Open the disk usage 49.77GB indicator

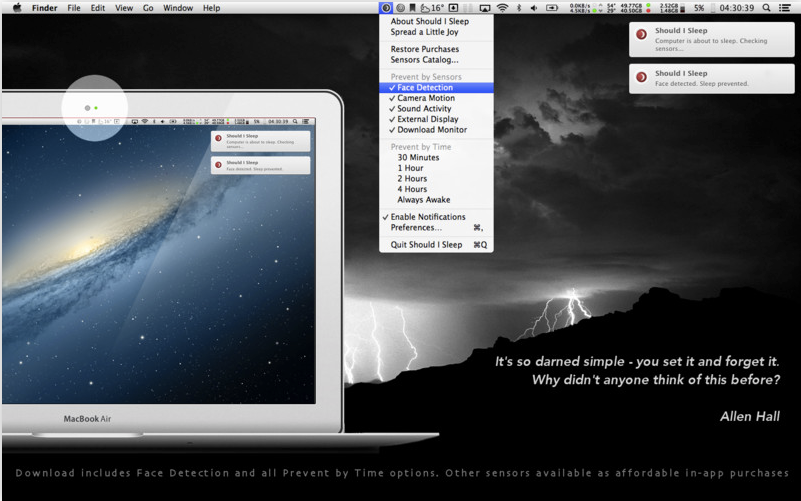[635, 8]
